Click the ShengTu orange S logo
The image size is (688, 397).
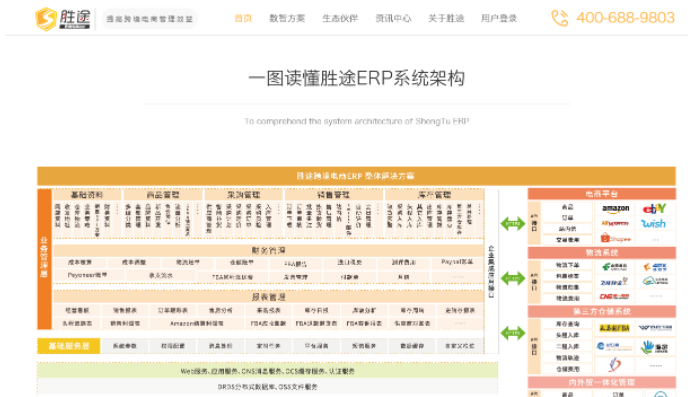(x=46, y=19)
